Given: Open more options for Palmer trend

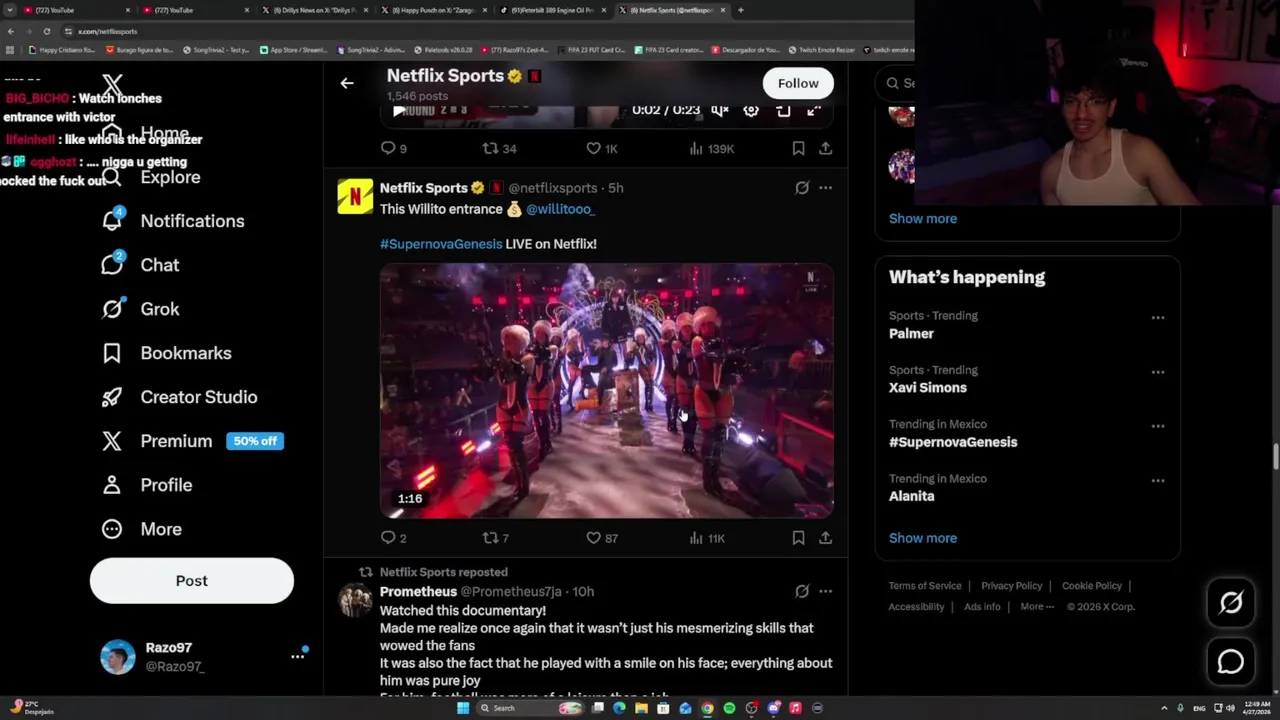Looking at the screenshot, I should pos(1158,318).
